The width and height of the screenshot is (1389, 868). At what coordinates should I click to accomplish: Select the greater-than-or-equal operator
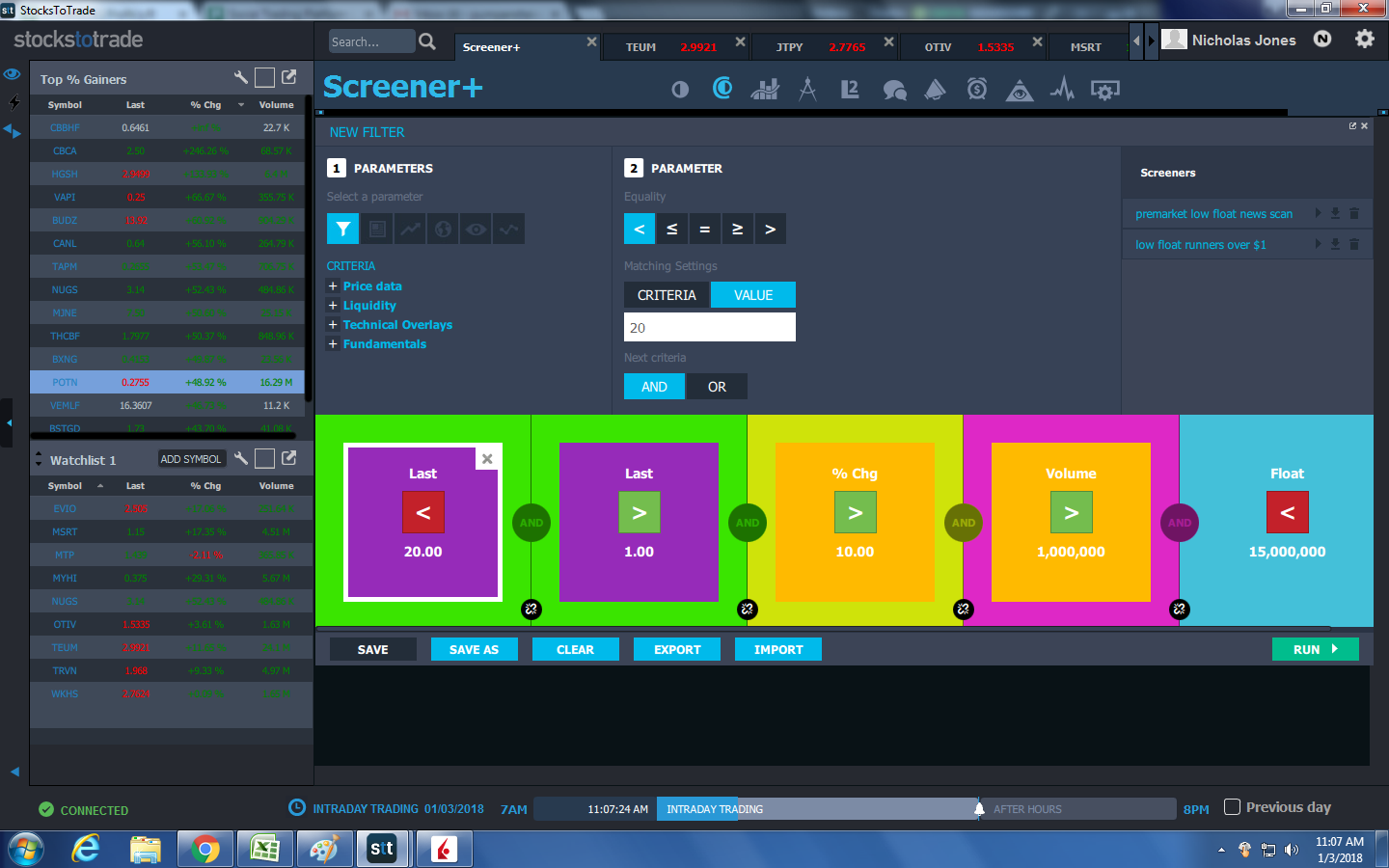tap(738, 230)
